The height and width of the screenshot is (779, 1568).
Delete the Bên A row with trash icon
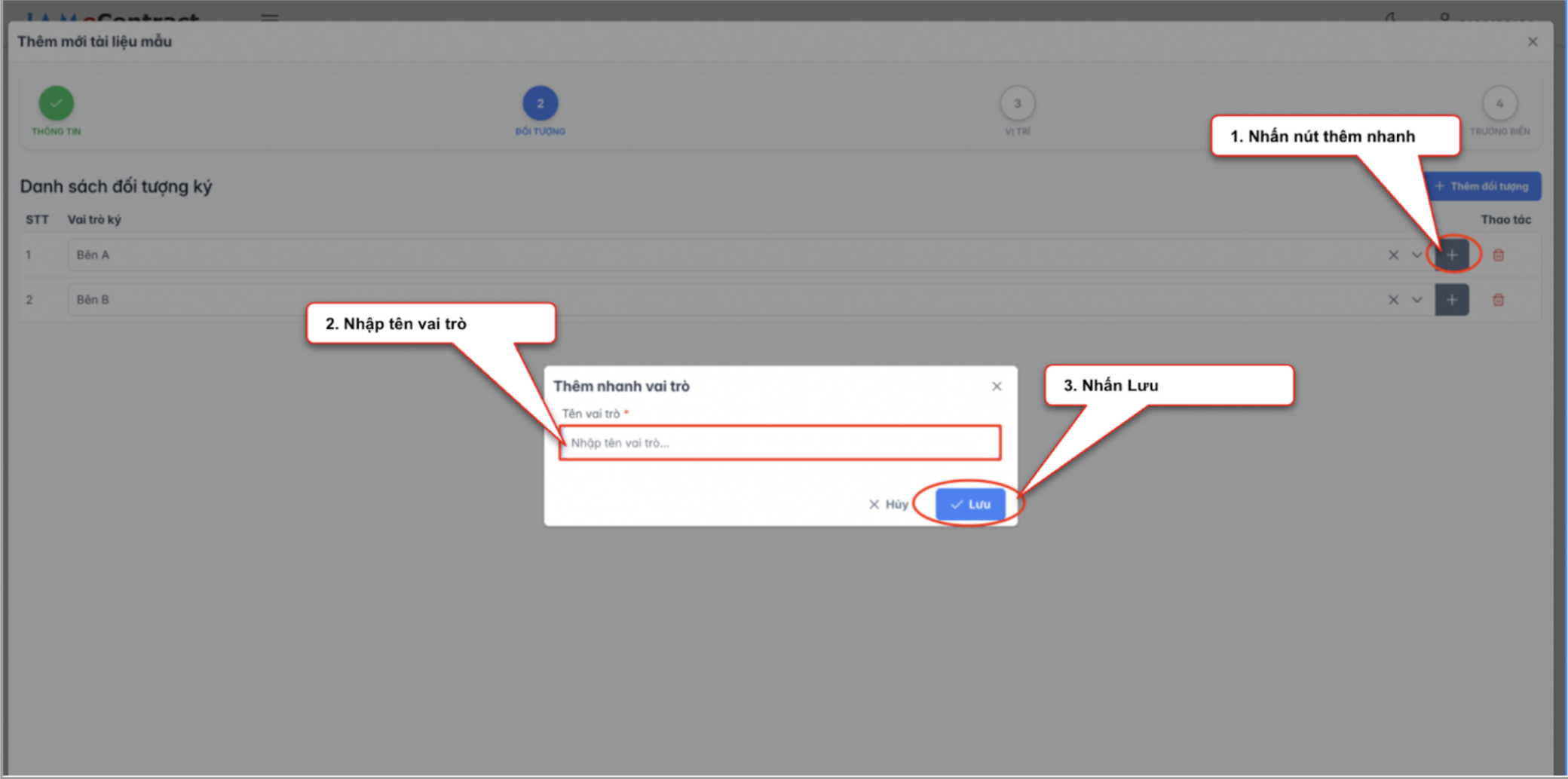pyautogui.click(x=1498, y=255)
